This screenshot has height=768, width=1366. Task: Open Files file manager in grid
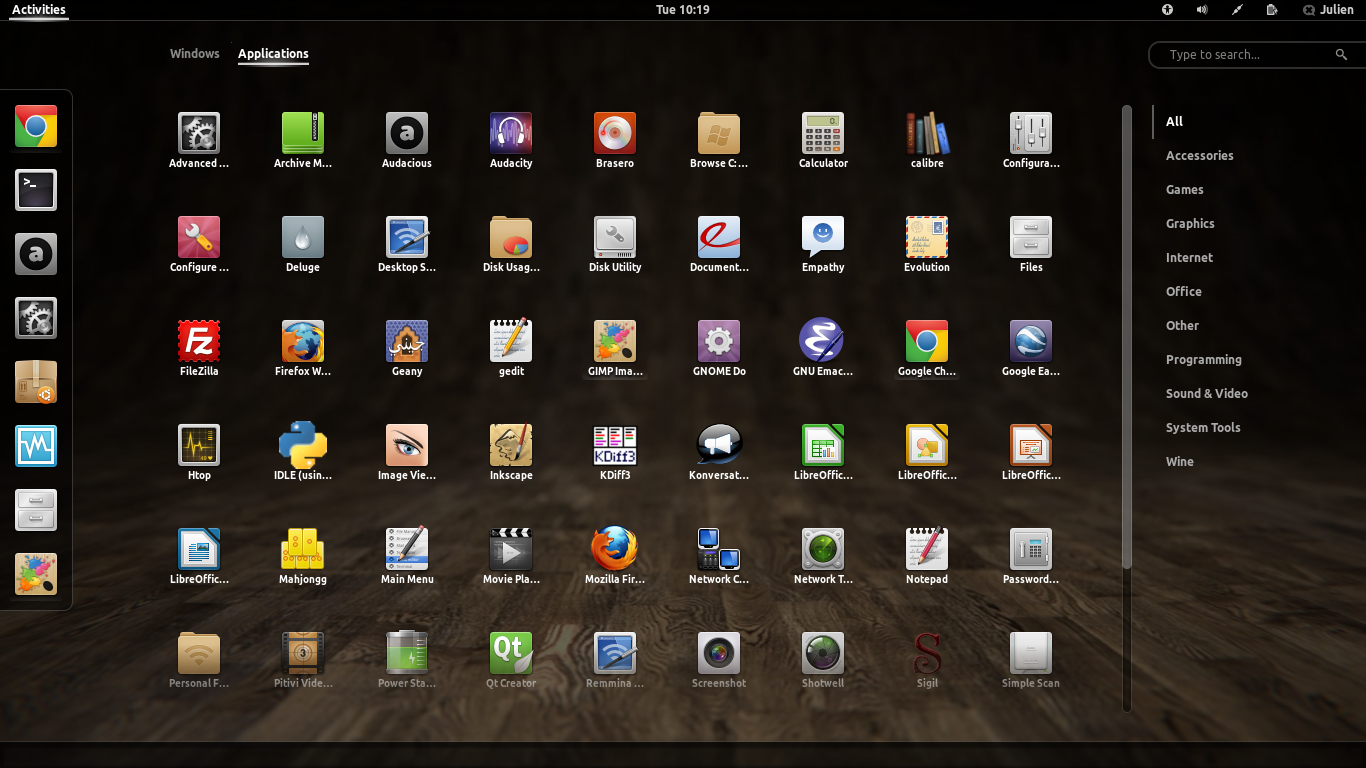tap(1031, 244)
